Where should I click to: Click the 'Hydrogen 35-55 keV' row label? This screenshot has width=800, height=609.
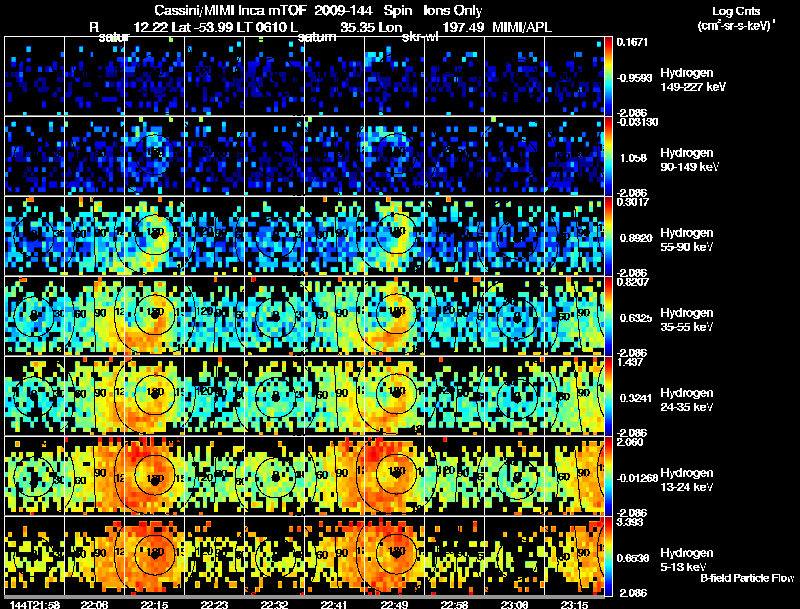(687, 320)
